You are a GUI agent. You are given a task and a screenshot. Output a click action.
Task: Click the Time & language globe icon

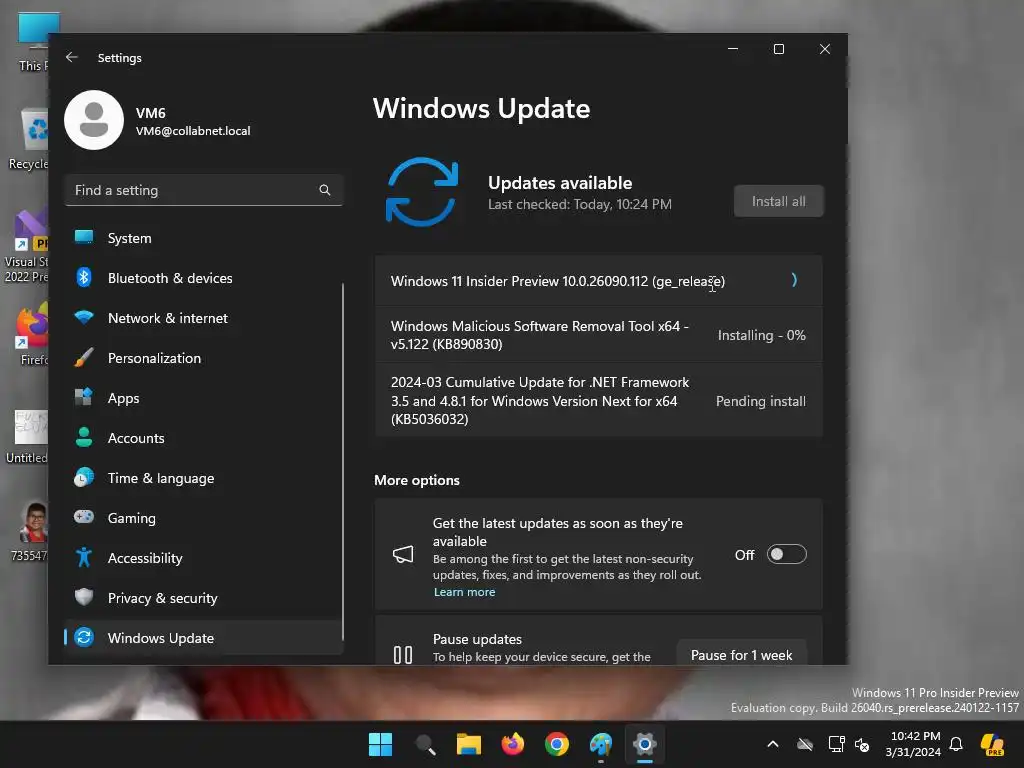[84, 477]
